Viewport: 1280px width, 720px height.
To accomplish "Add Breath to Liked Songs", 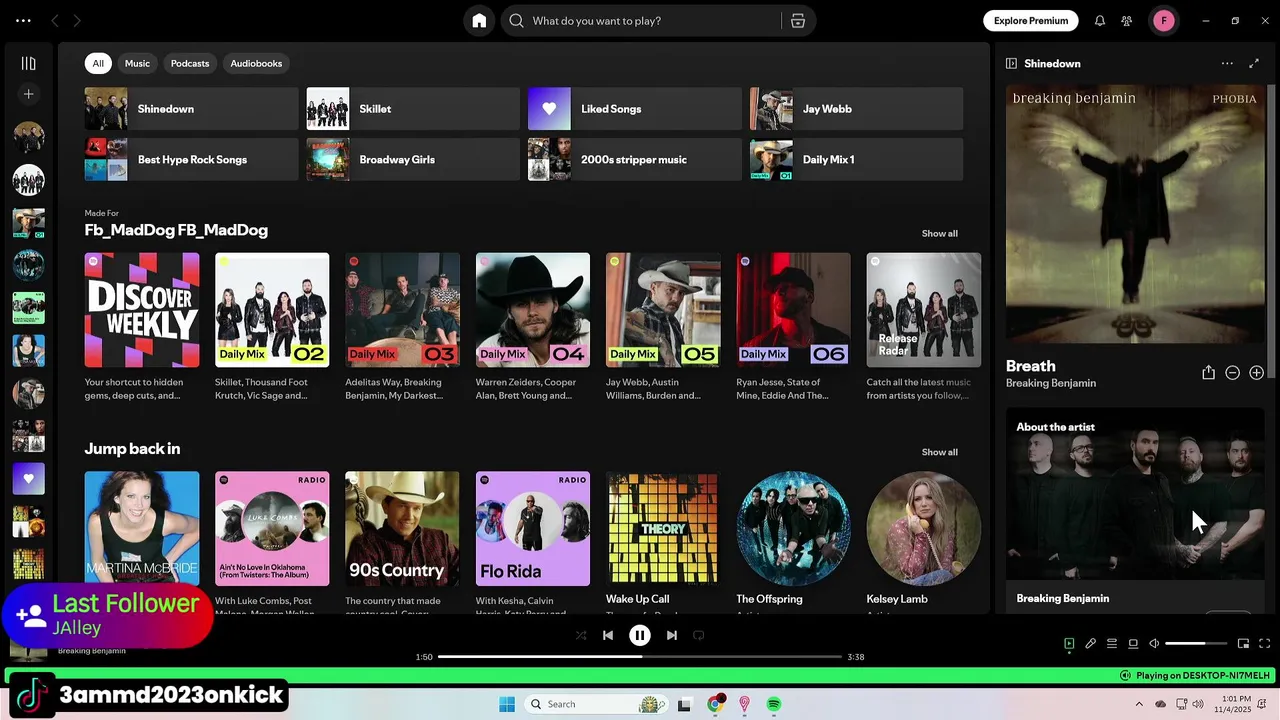I will [x=1256, y=372].
